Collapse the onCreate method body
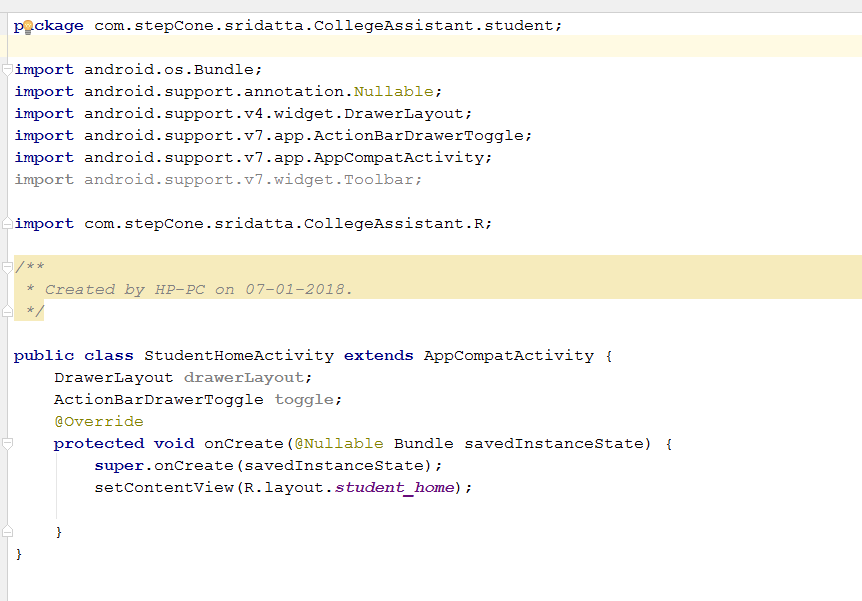Image resolution: width=862 pixels, height=601 pixels. pyautogui.click(x=6, y=444)
